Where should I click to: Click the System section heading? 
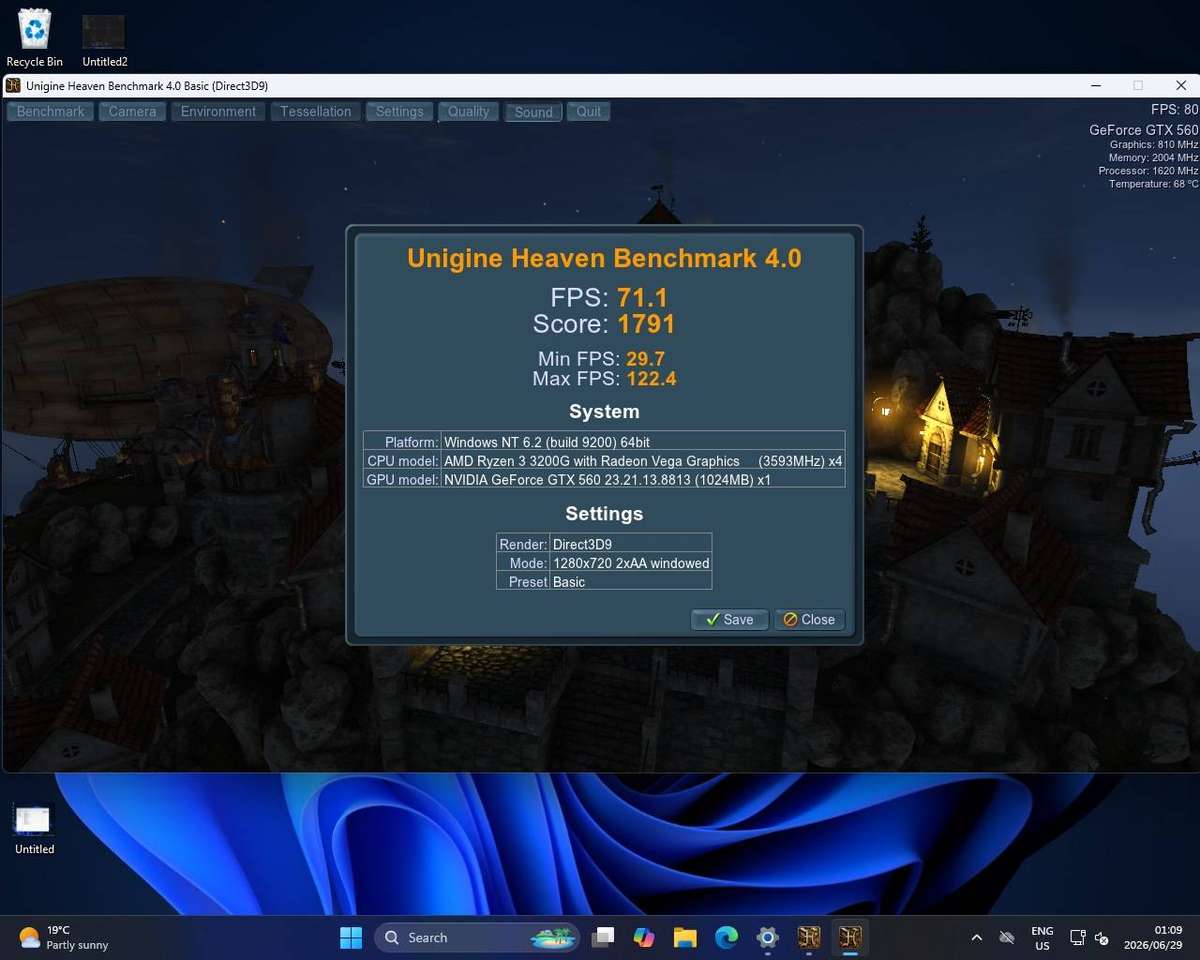(604, 412)
